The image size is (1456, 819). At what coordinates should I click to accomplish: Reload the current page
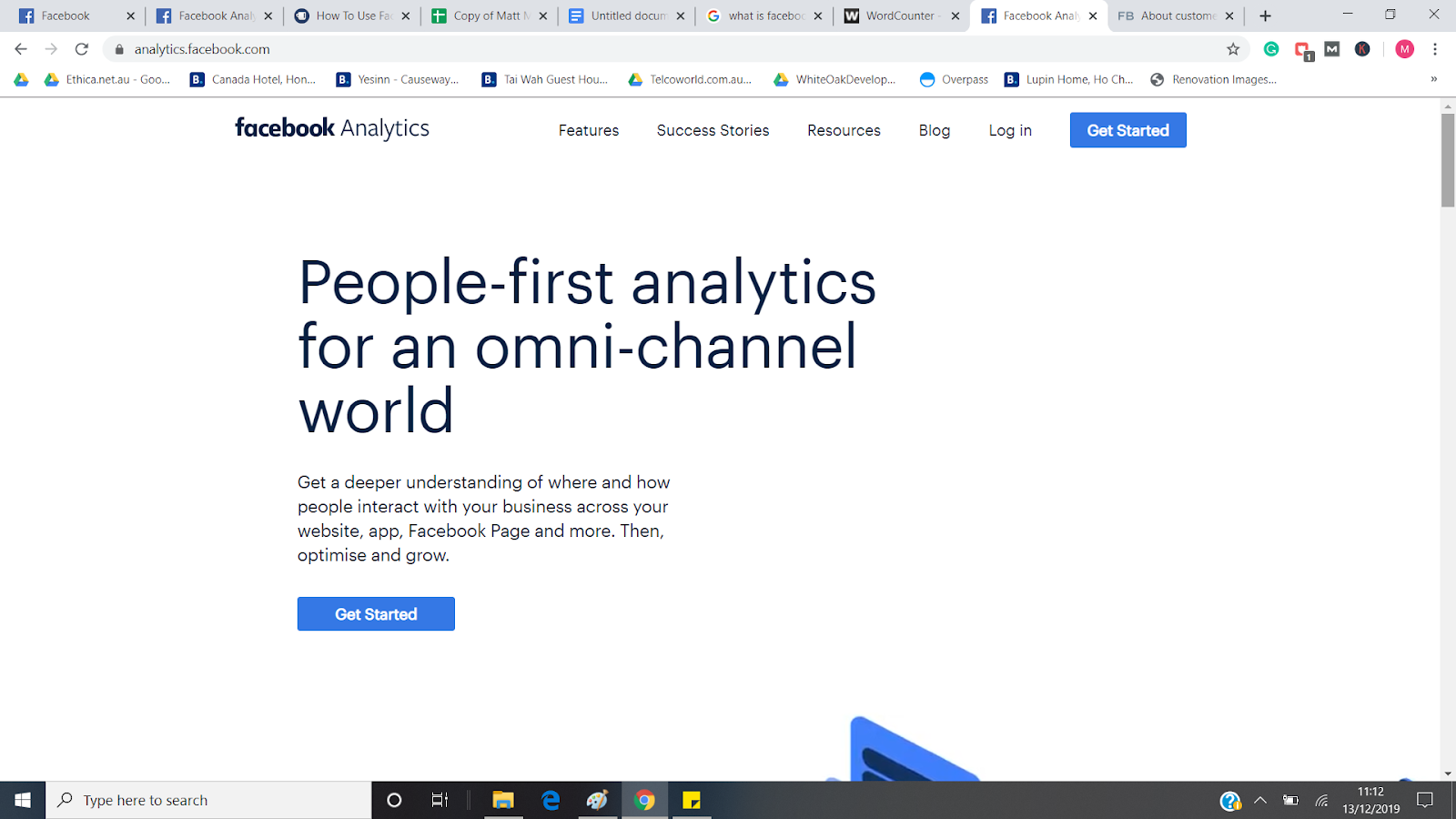[x=82, y=49]
